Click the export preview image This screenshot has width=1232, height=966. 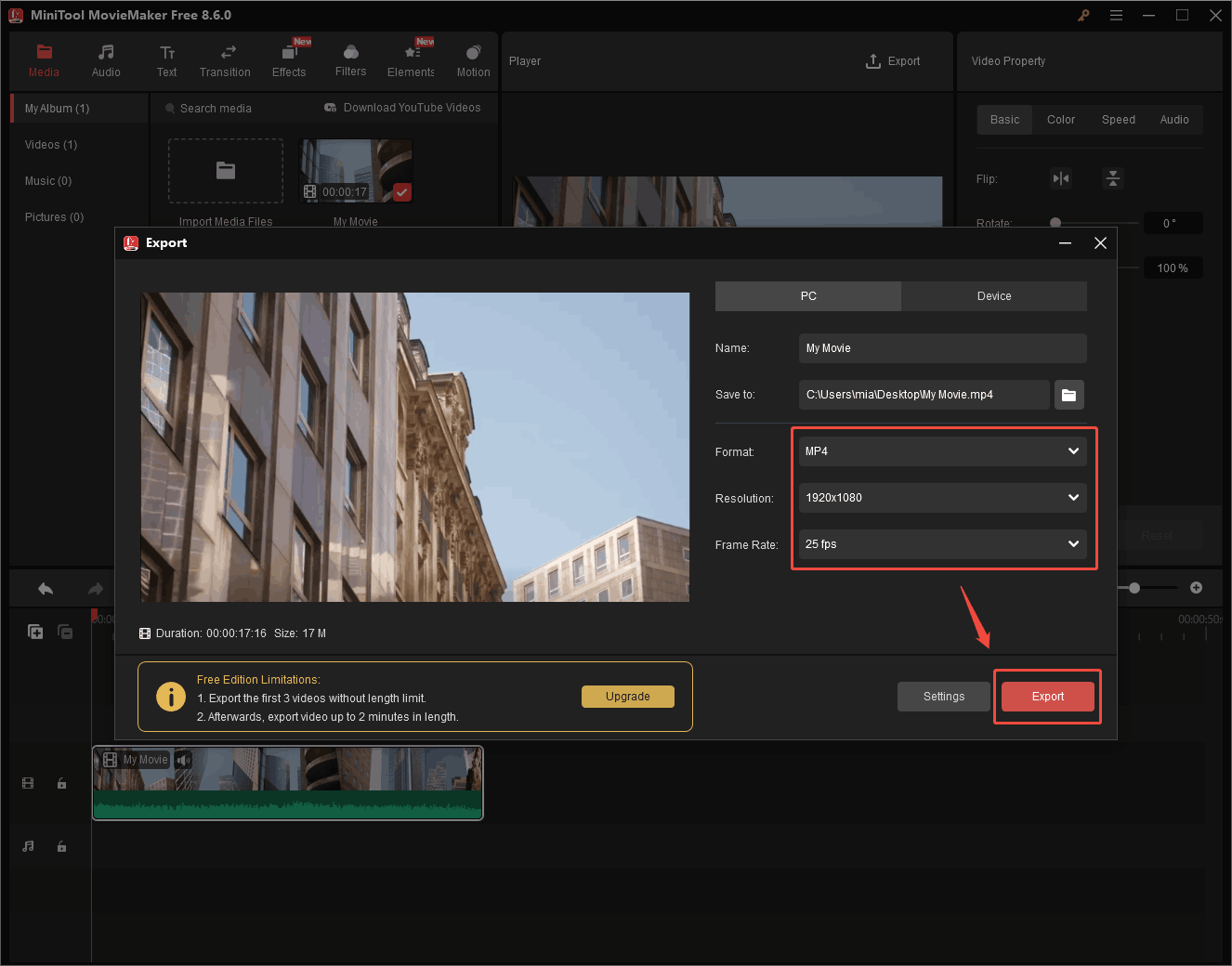[415, 448]
